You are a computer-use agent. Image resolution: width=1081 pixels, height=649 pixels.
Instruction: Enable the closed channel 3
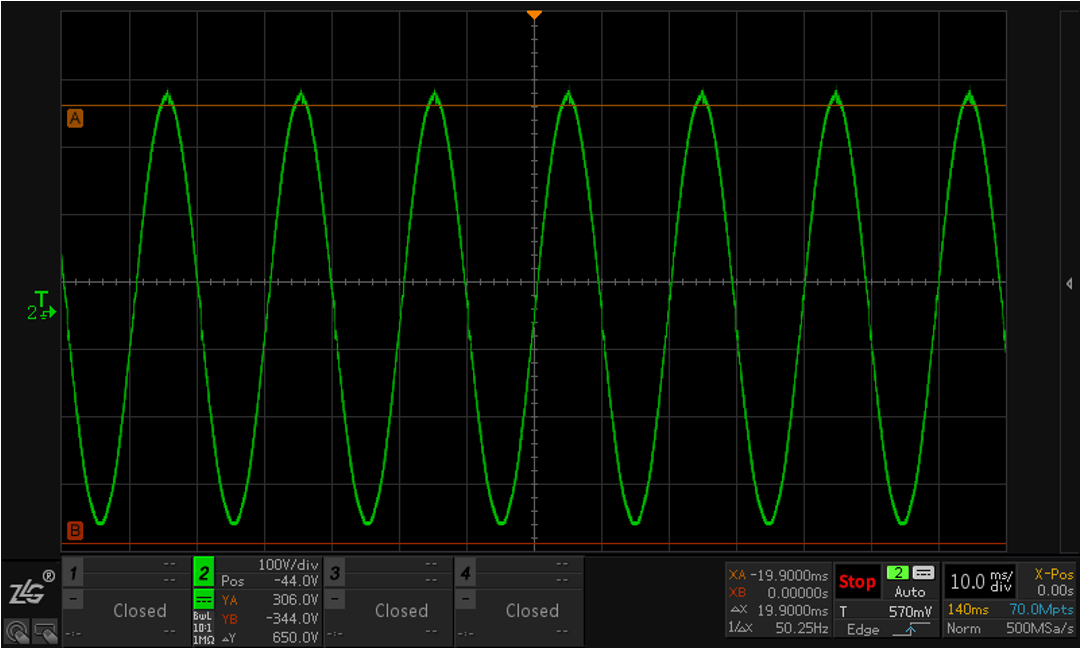(x=401, y=610)
